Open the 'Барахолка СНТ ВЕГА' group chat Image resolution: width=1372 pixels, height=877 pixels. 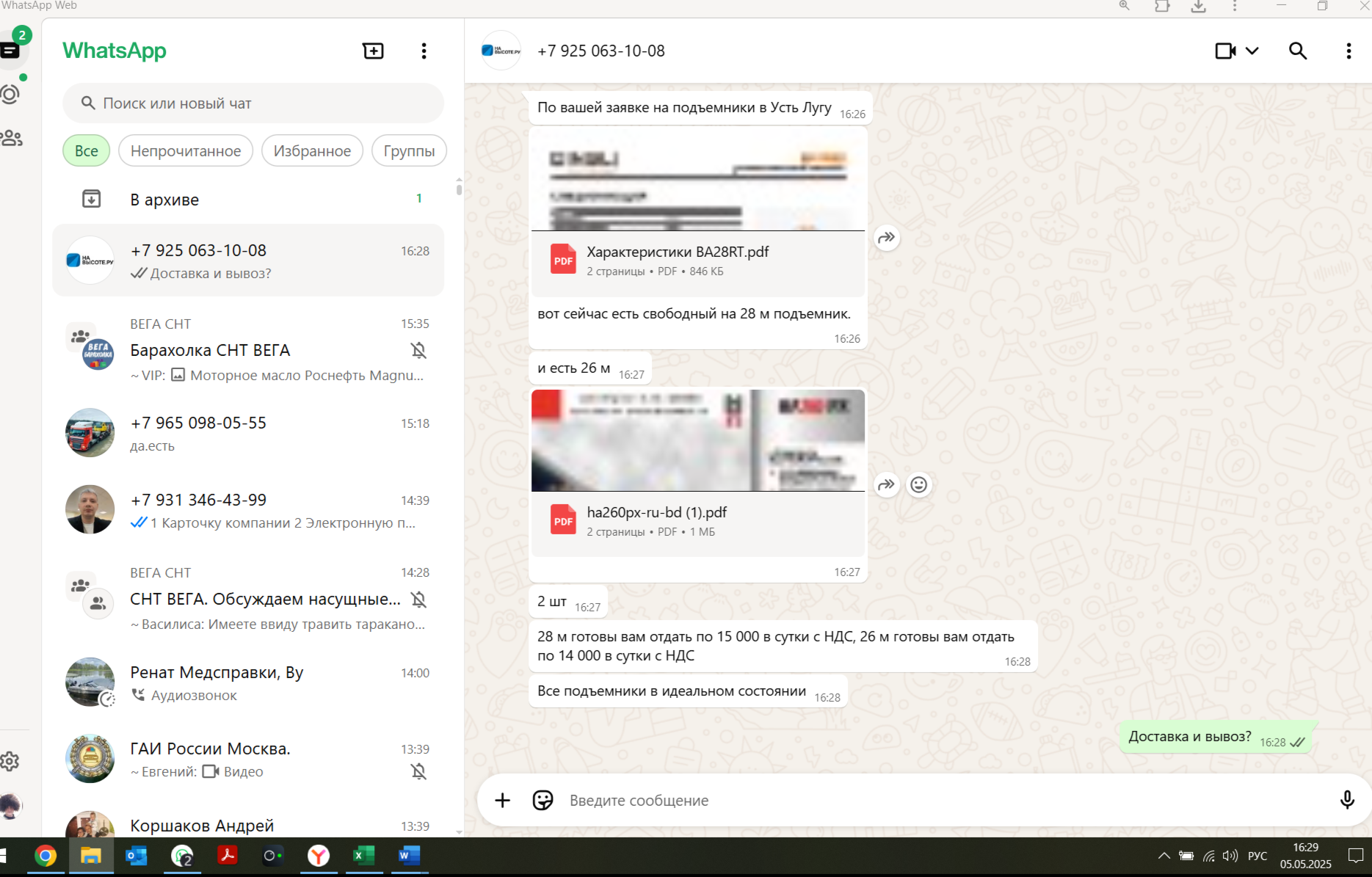pyautogui.click(x=248, y=351)
